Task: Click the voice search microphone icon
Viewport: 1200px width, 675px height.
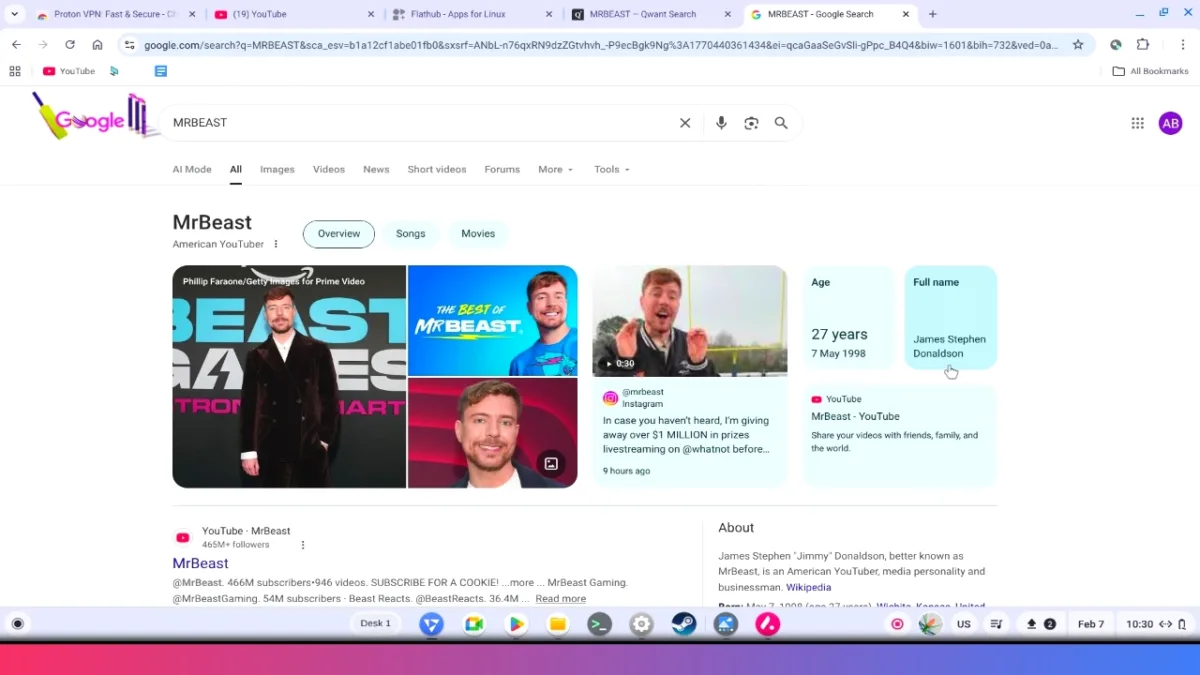Action: (721, 122)
